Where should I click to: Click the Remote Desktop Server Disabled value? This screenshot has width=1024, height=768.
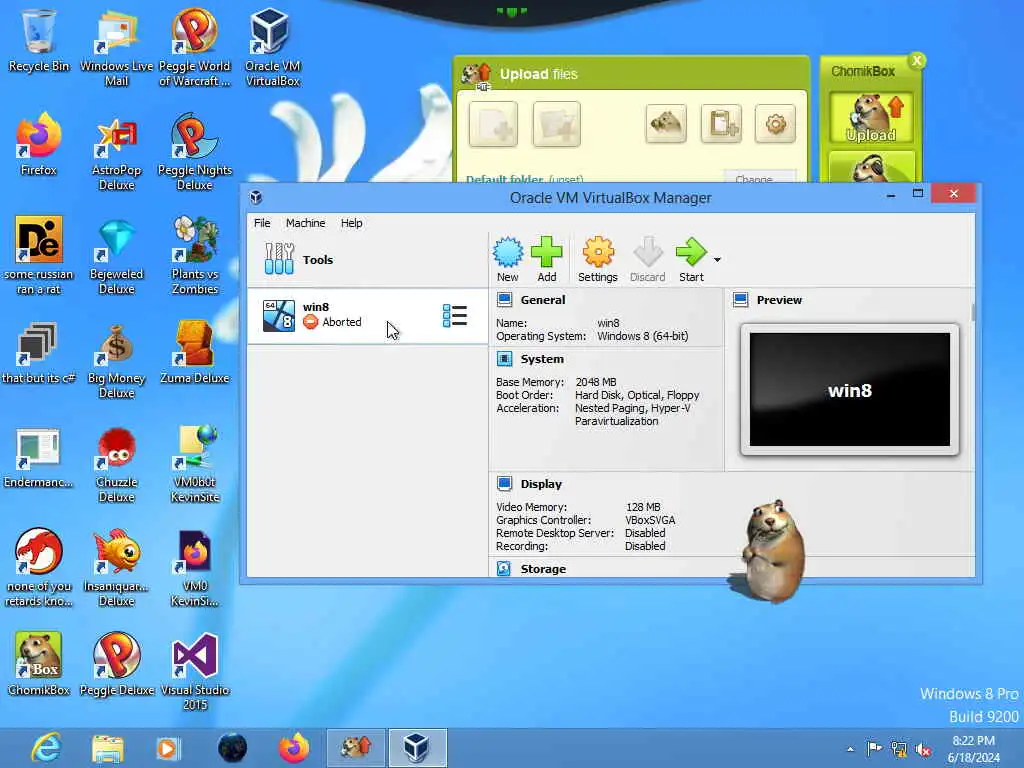(x=645, y=533)
